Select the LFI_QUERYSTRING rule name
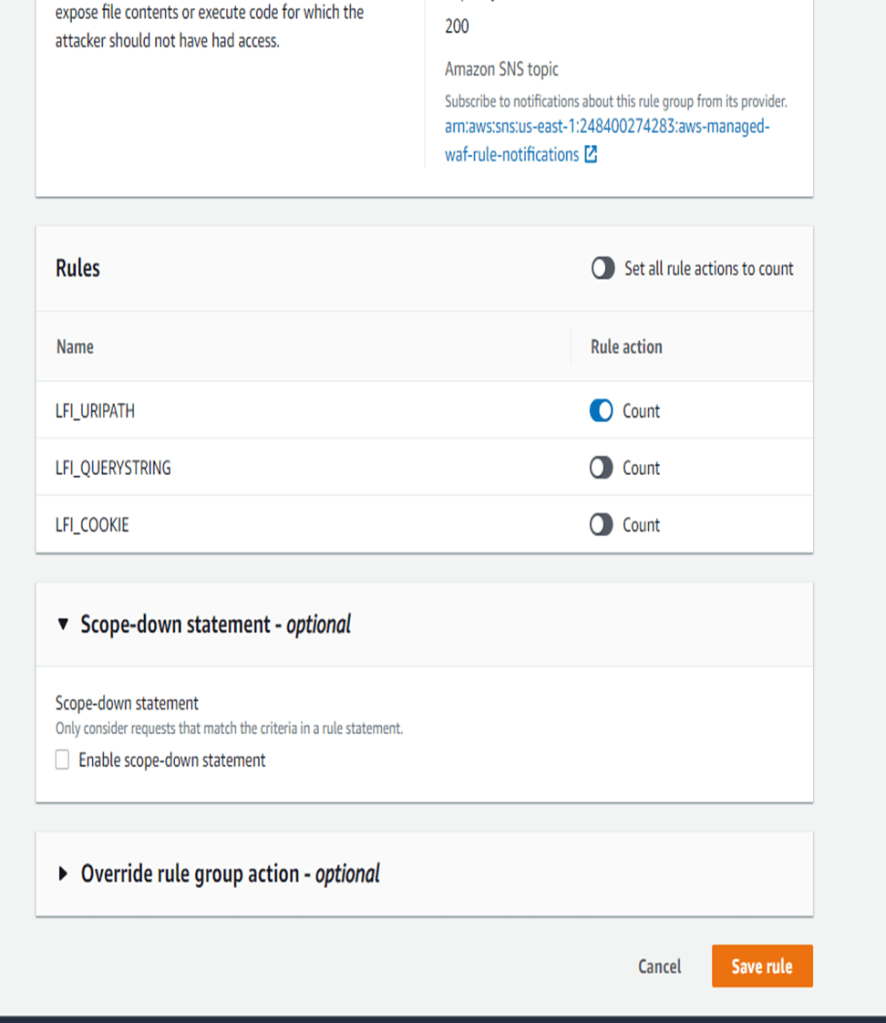Screen dimensions: 886x1023 click(113, 468)
